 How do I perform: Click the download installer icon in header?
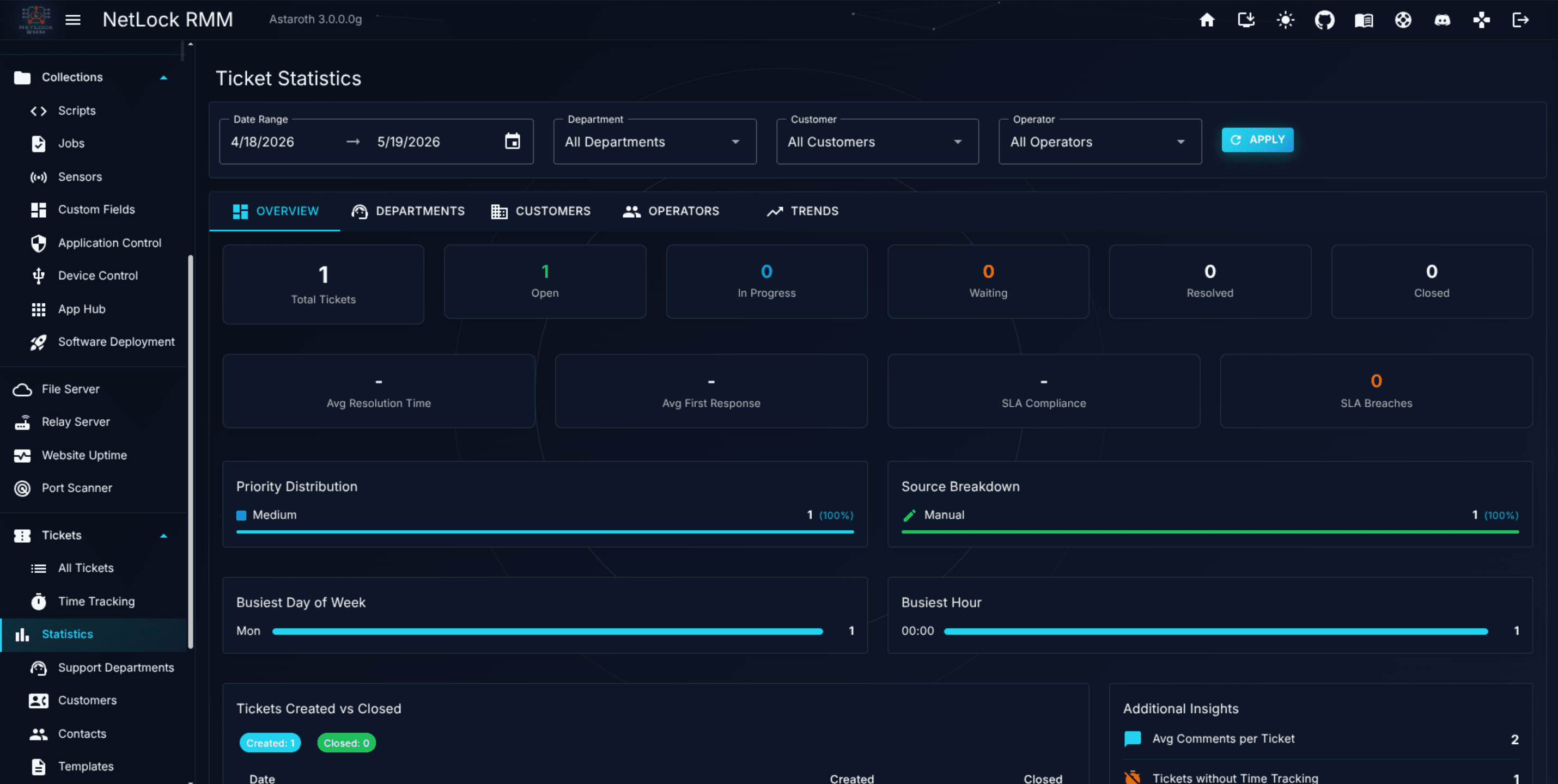pos(1246,20)
